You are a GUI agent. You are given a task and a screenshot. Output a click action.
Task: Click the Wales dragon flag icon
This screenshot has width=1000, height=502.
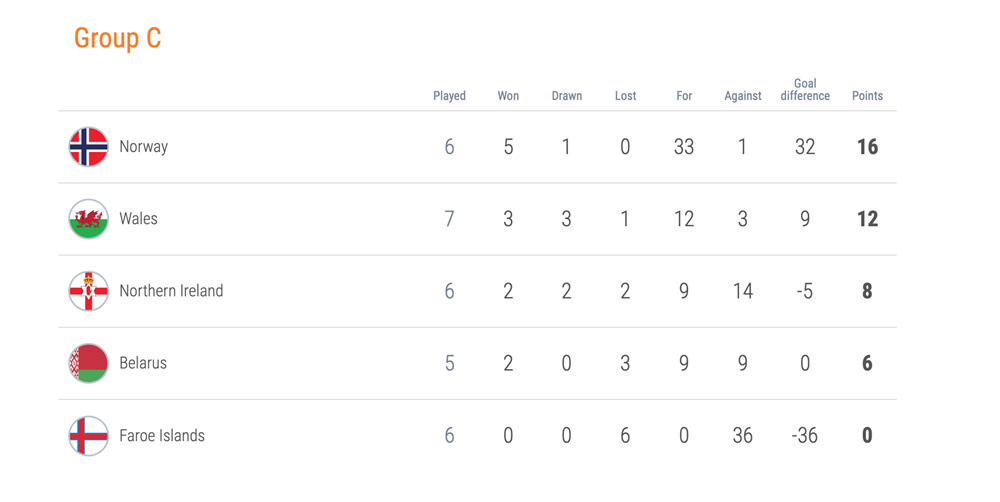point(89,219)
